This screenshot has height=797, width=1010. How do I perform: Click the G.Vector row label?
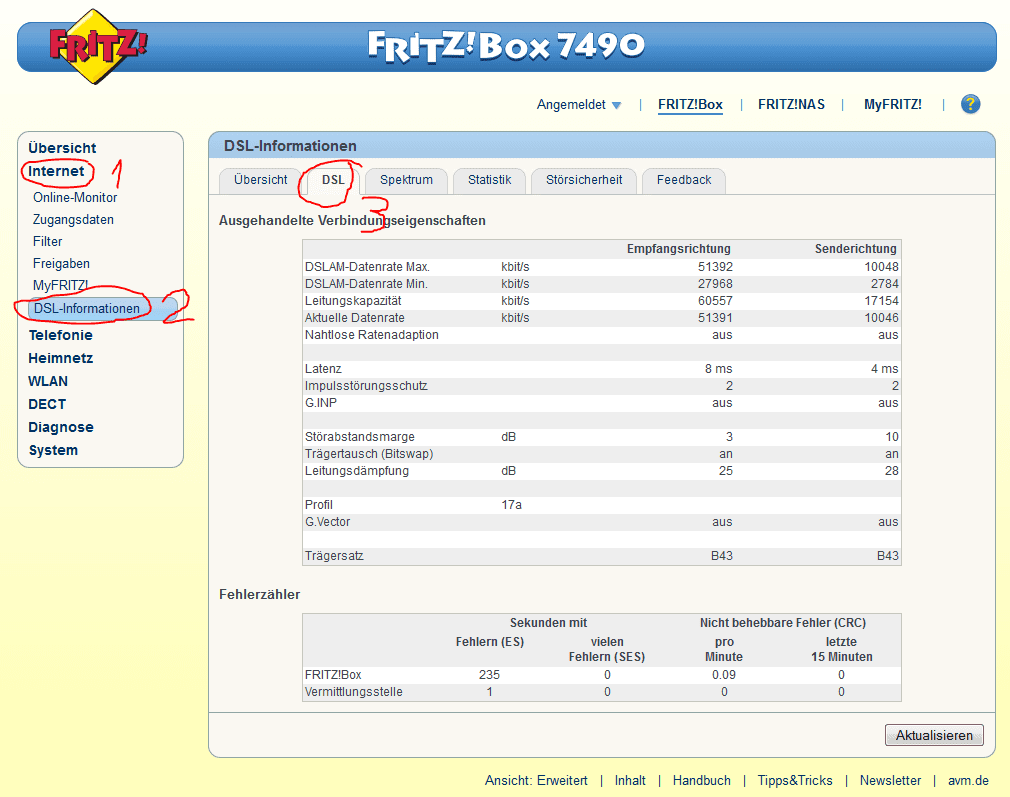point(327,522)
